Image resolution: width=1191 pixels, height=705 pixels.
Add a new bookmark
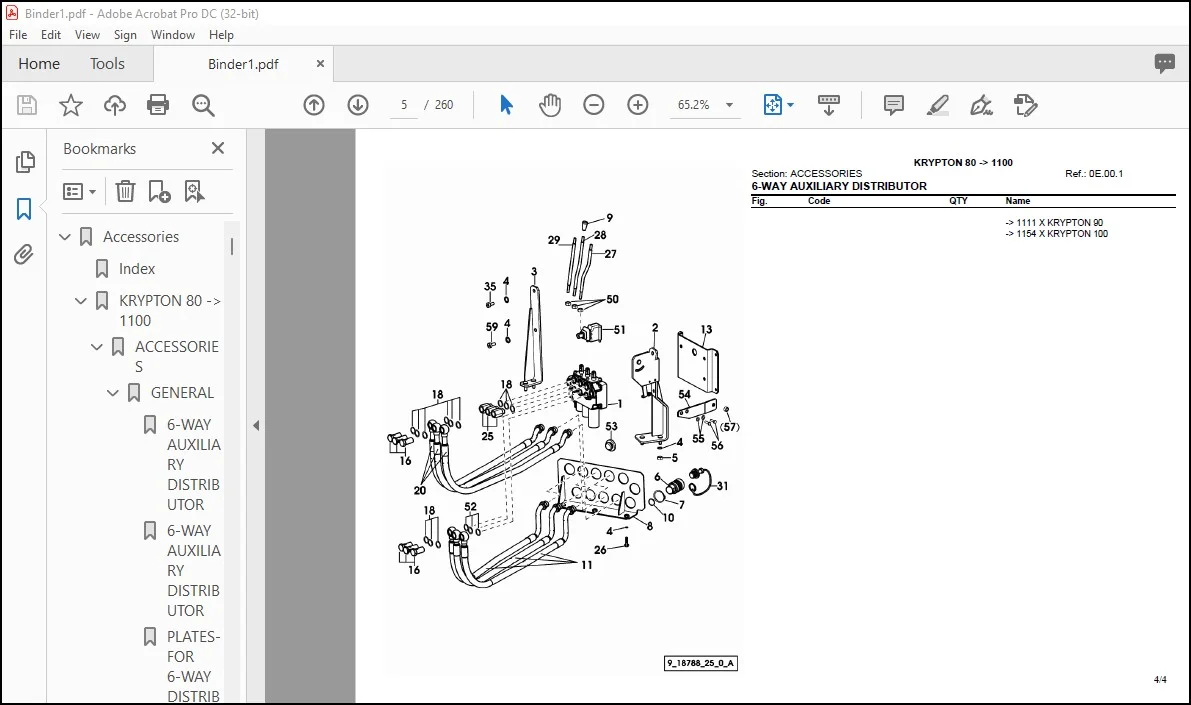click(x=160, y=191)
